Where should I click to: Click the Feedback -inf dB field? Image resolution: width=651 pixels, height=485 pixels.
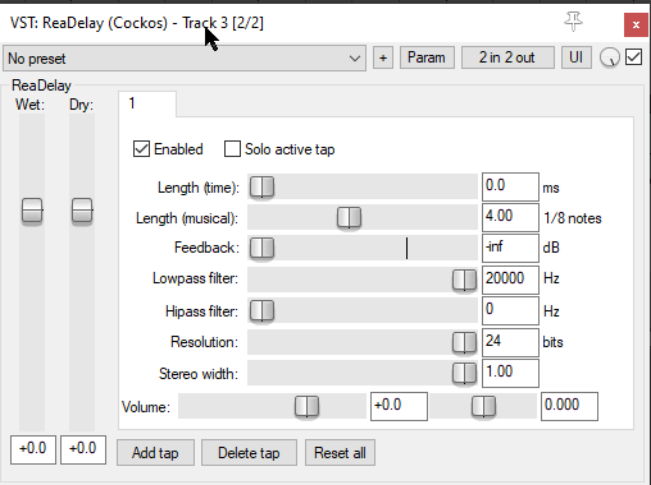tap(510, 248)
